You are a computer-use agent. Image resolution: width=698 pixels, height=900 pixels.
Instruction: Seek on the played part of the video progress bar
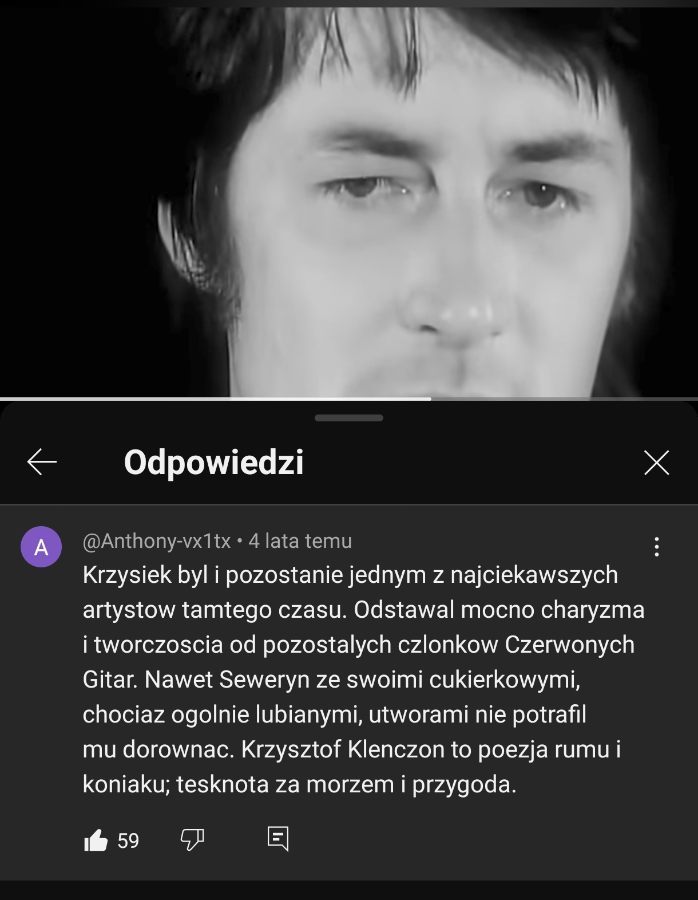215,398
